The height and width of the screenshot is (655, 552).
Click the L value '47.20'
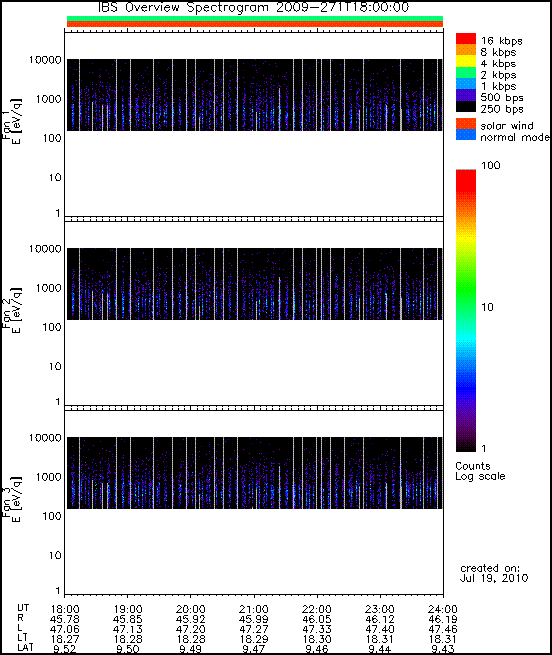tap(191, 629)
